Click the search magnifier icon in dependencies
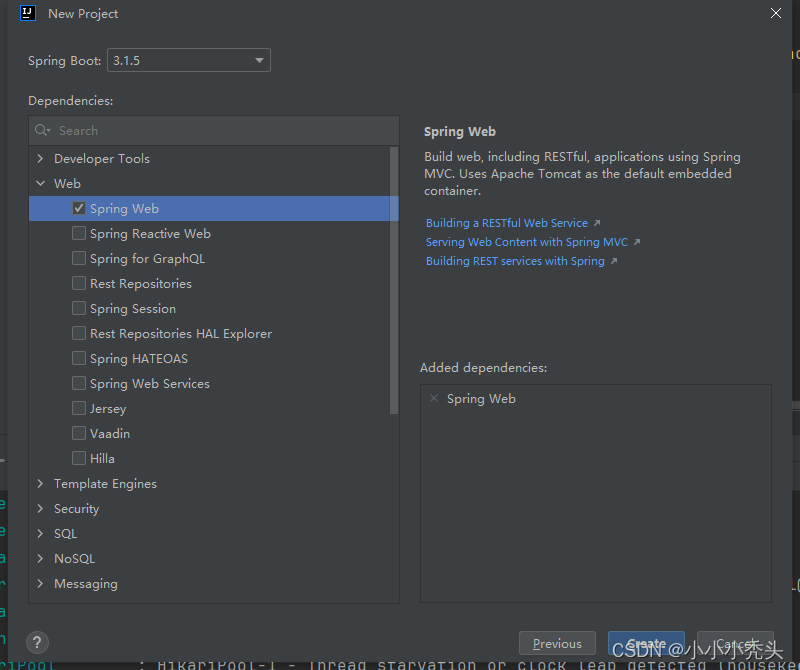This screenshot has width=800, height=670. (40, 131)
